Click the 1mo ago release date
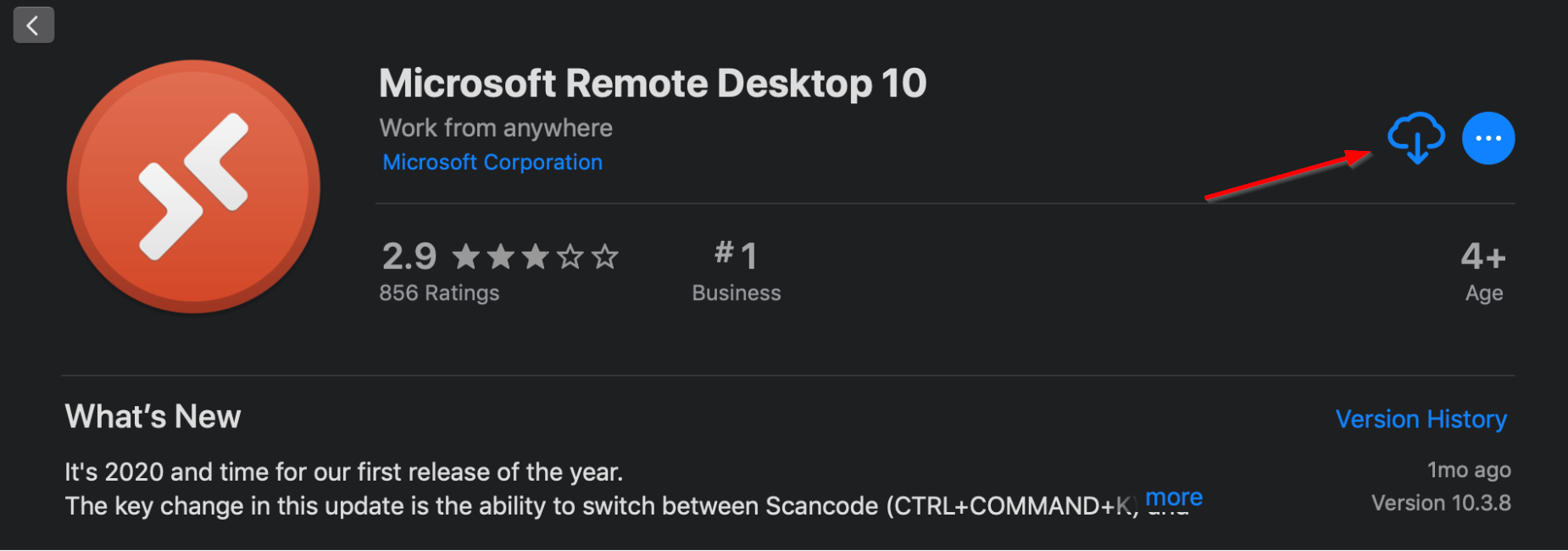 click(x=1469, y=470)
